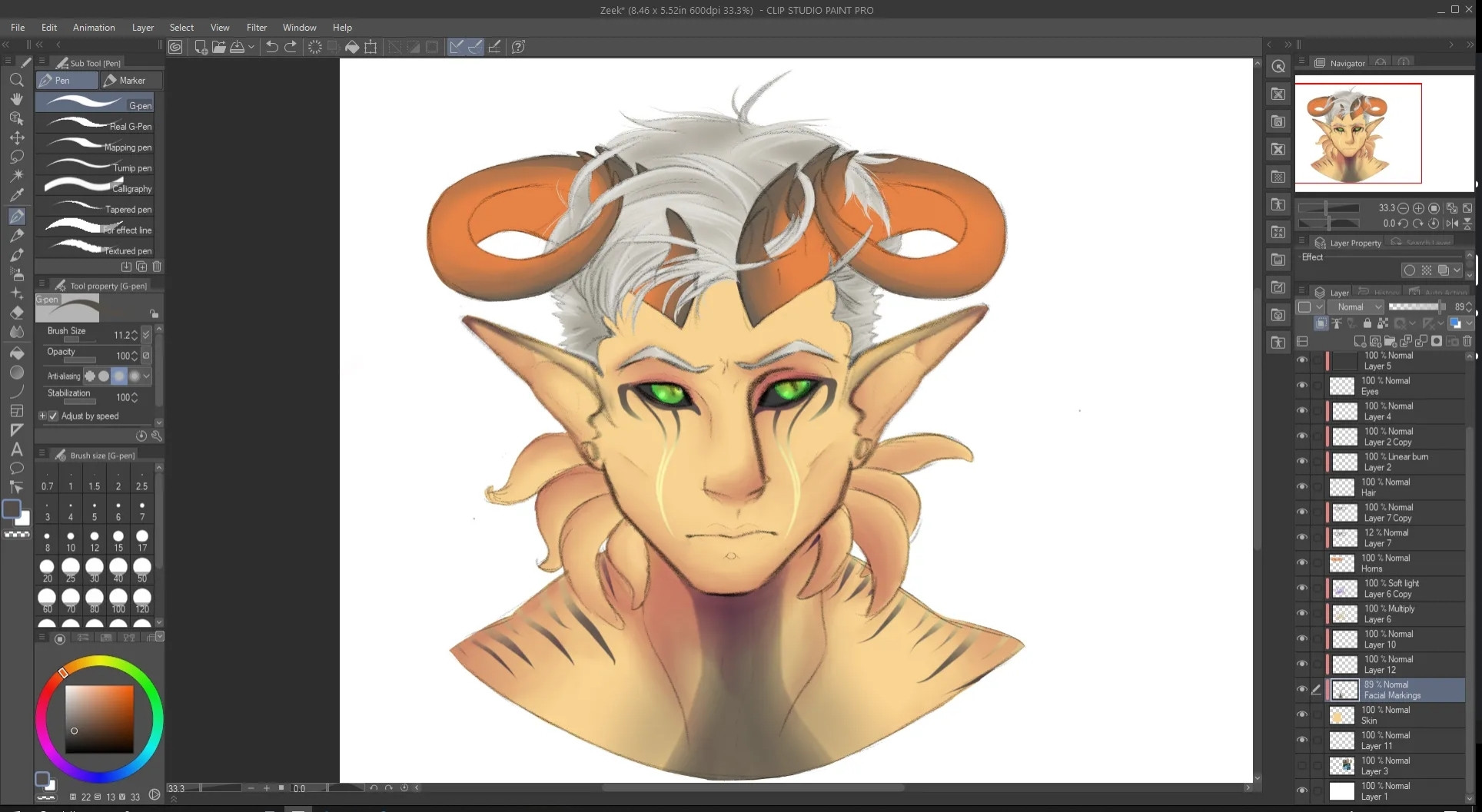This screenshot has width=1482, height=812.
Task: Select the Eyedropper tool
Action: coord(16,195)
